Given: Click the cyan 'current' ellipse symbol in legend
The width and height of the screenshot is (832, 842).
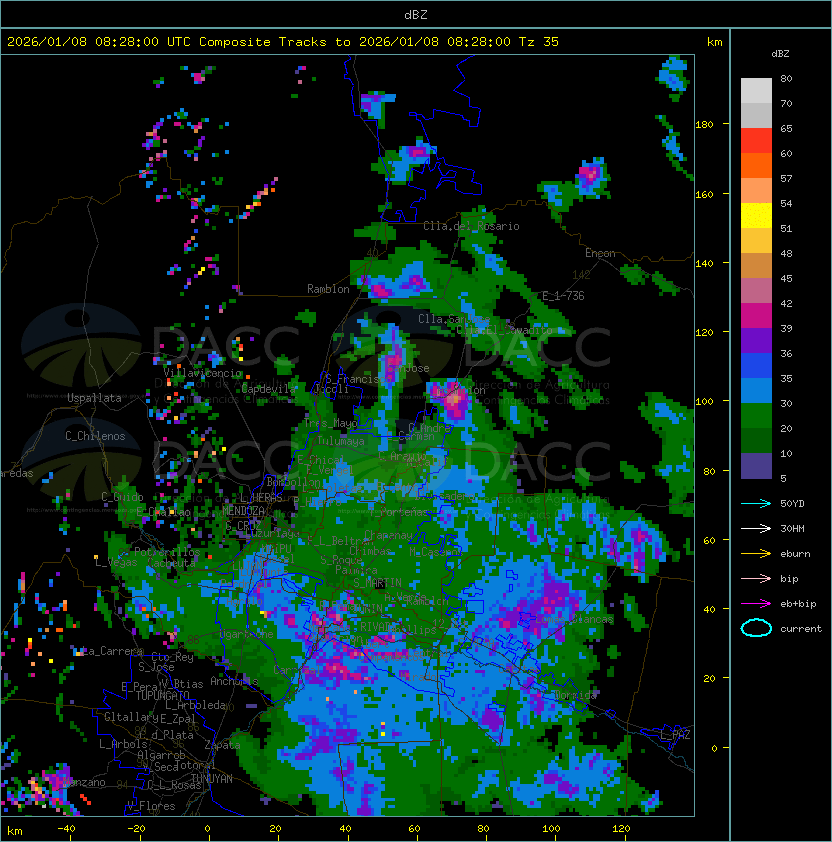Looking at the screenshot, I should 756,628.
